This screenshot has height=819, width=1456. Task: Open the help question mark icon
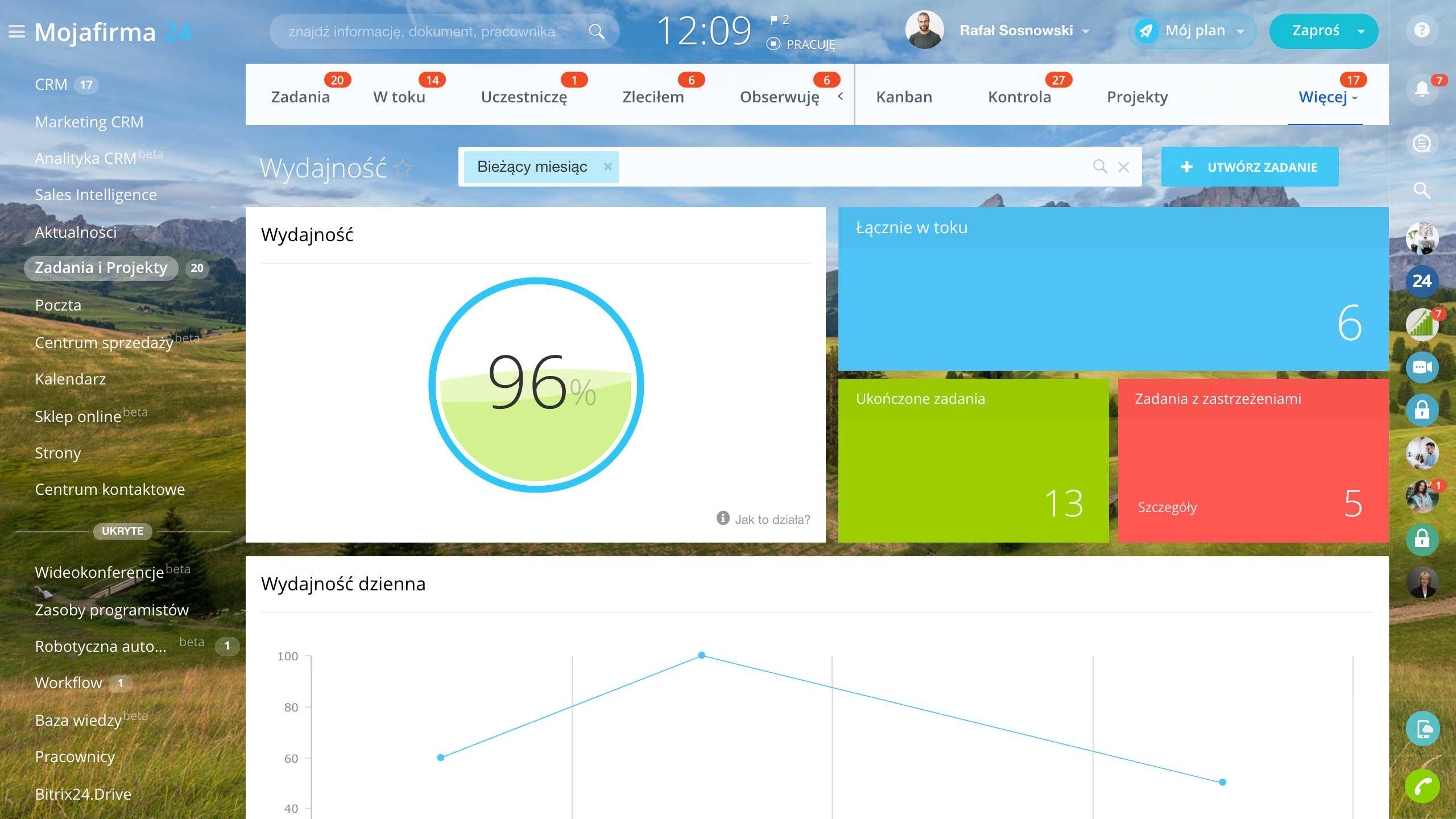(x=1422, y=30)
